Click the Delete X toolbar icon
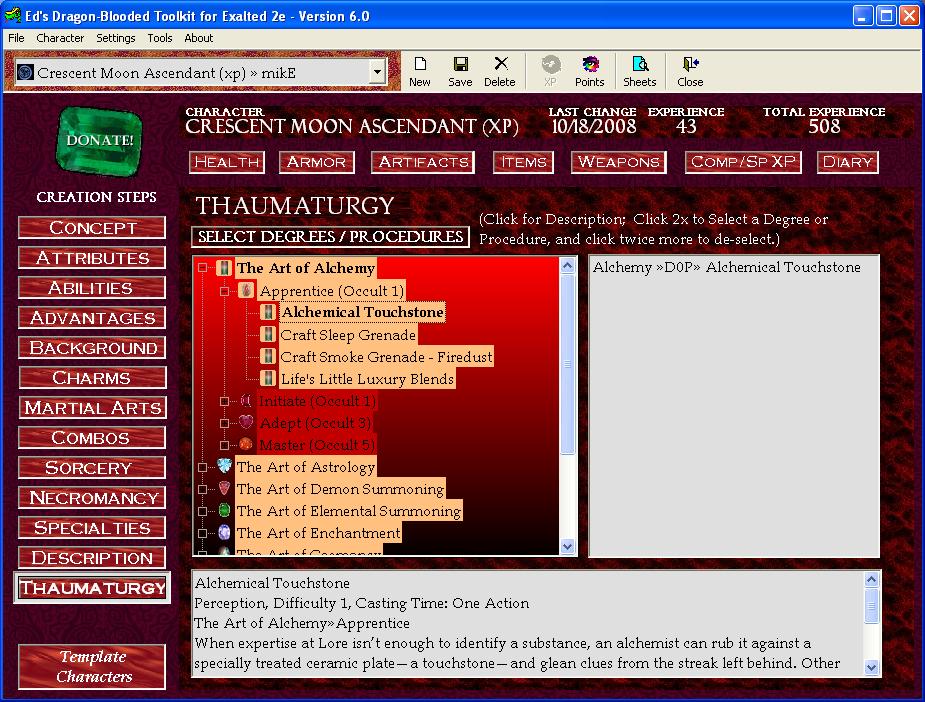925x702 pixels. point(501,64)
